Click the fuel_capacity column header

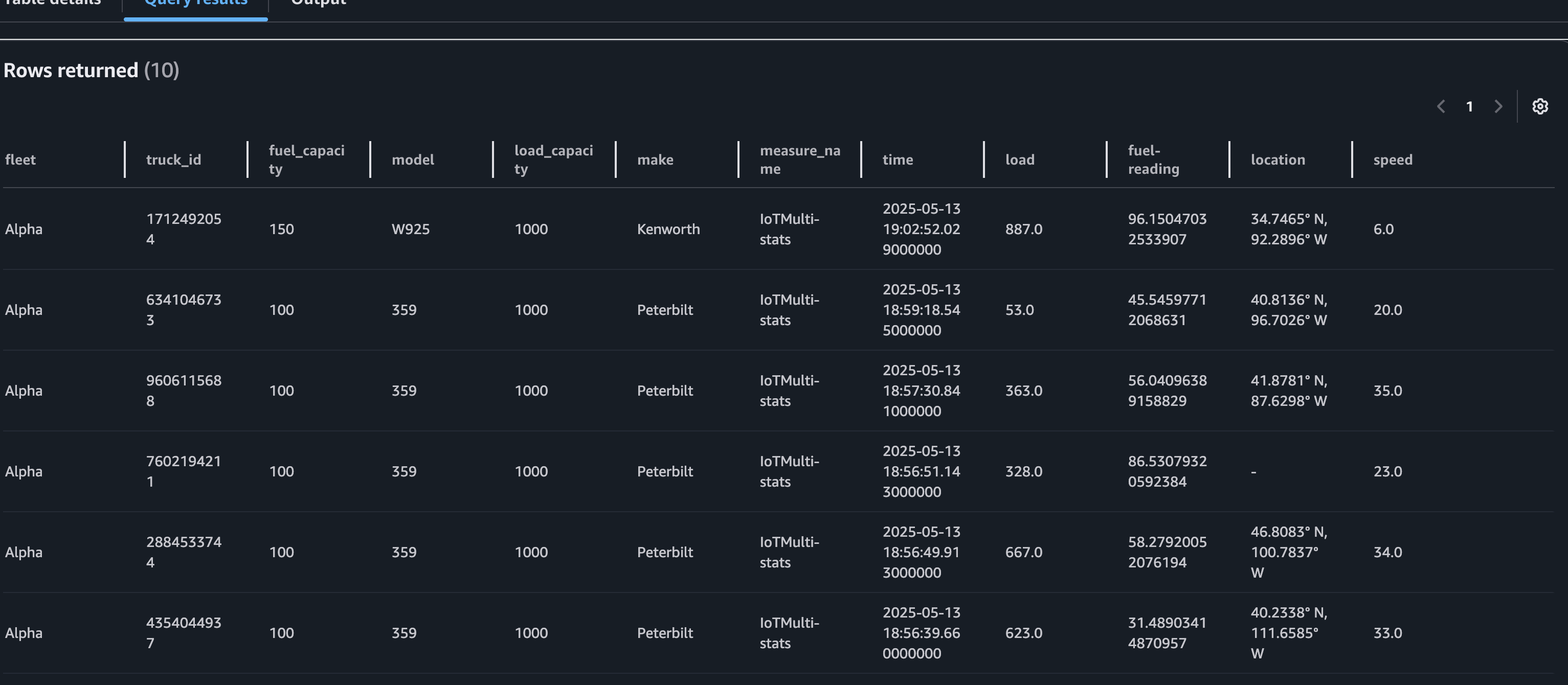[x=306, y=159]
